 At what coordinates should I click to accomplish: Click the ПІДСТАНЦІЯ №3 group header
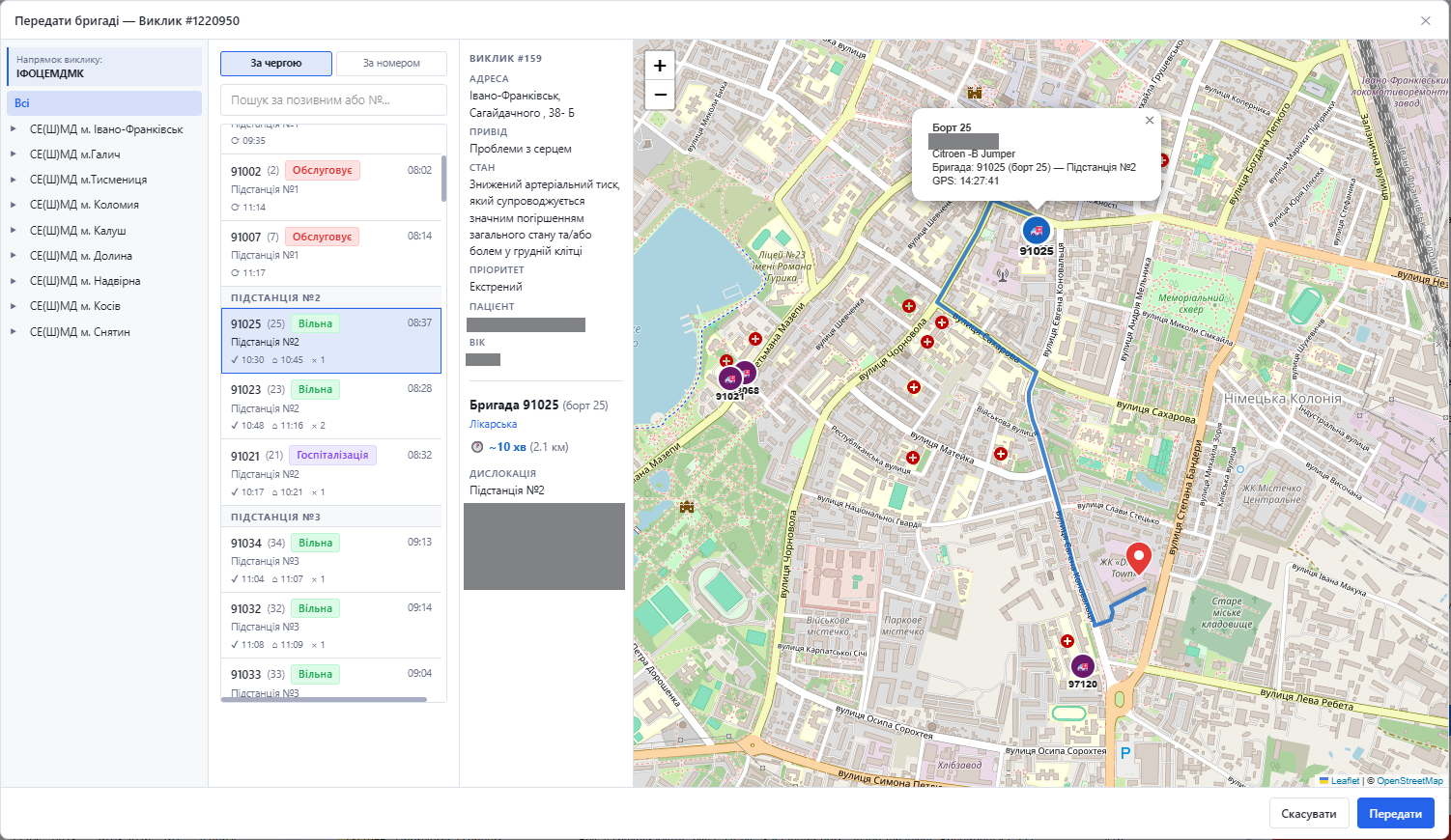point(331,517)
